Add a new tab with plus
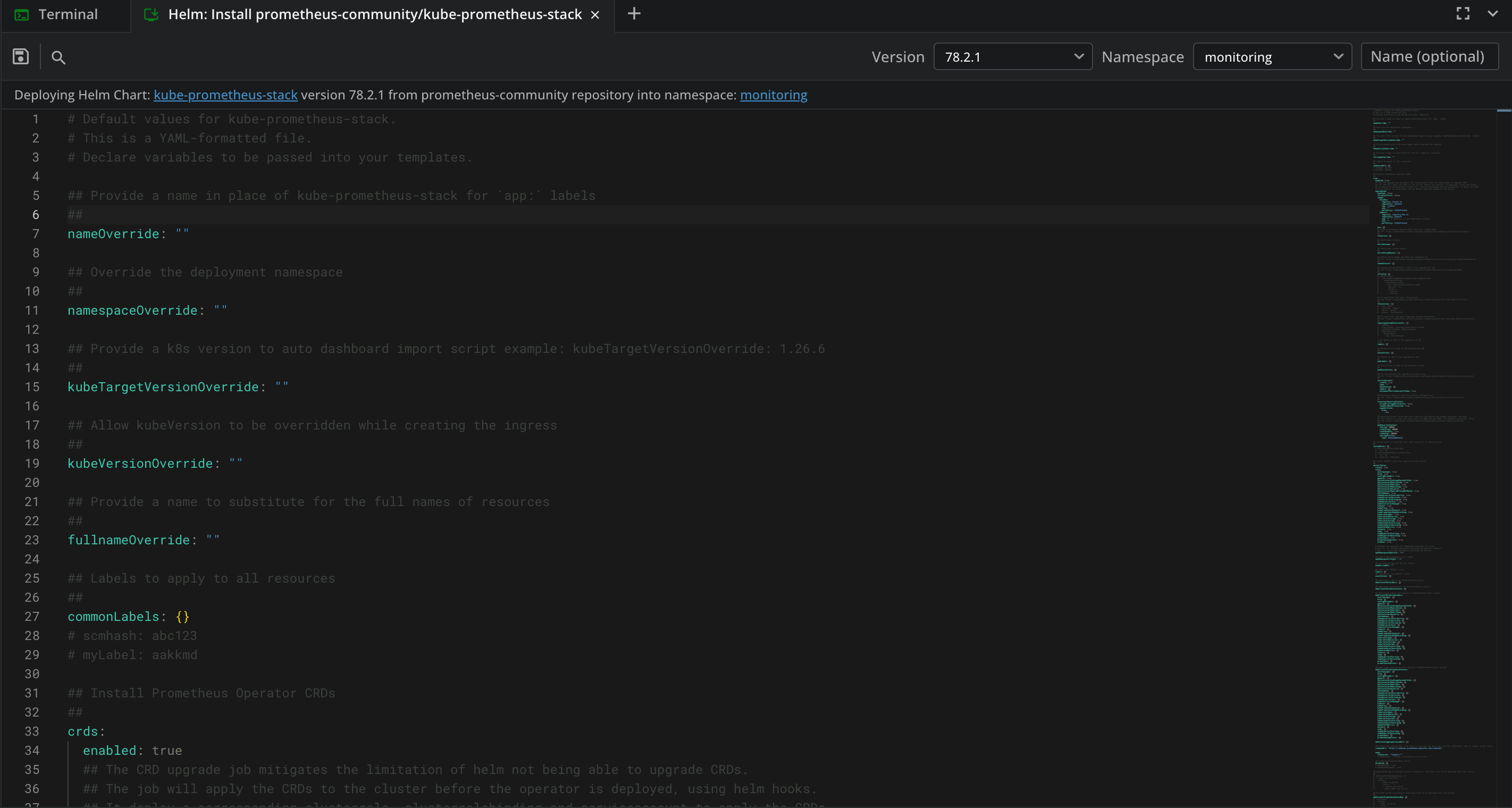The height and width of the screenshot is (808, 1512). (634, 13)
